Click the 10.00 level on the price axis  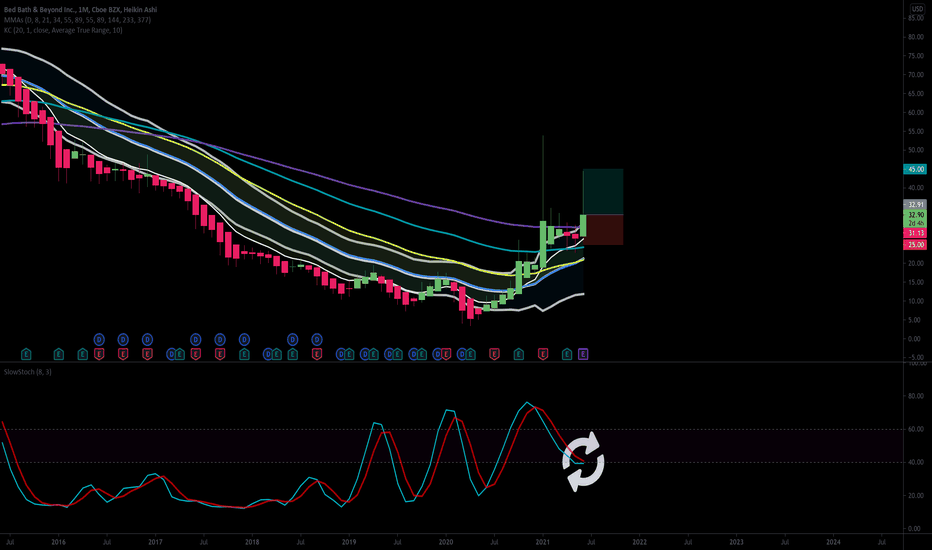pos(915,301)
